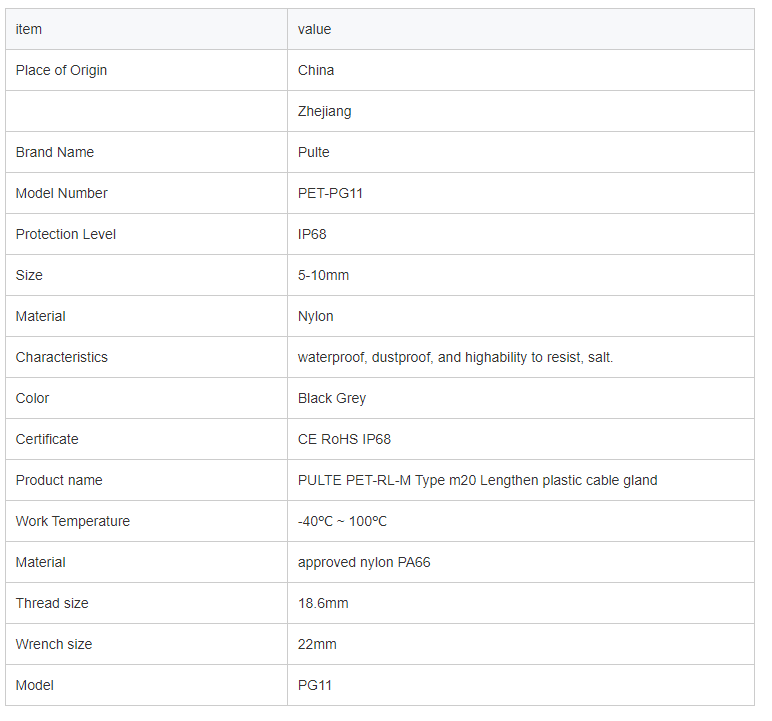This screenshot has width=772, height=721.
Task: Click the PULTE PET-RL-M product name text
Action: 478,480
